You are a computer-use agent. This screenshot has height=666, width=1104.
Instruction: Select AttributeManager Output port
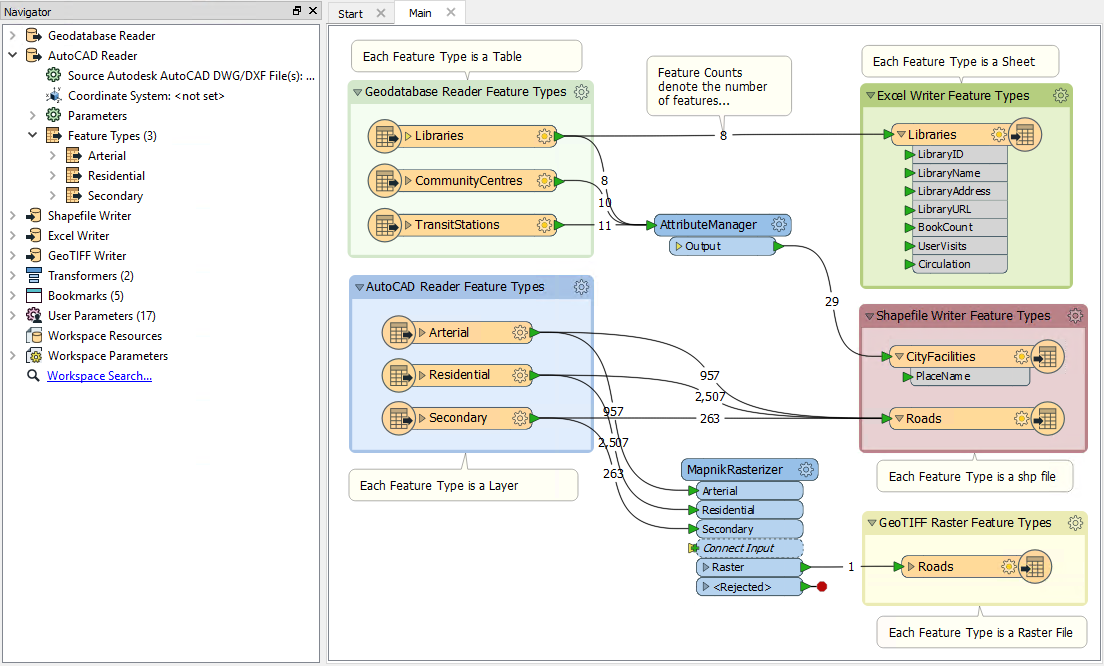point(722,246)
